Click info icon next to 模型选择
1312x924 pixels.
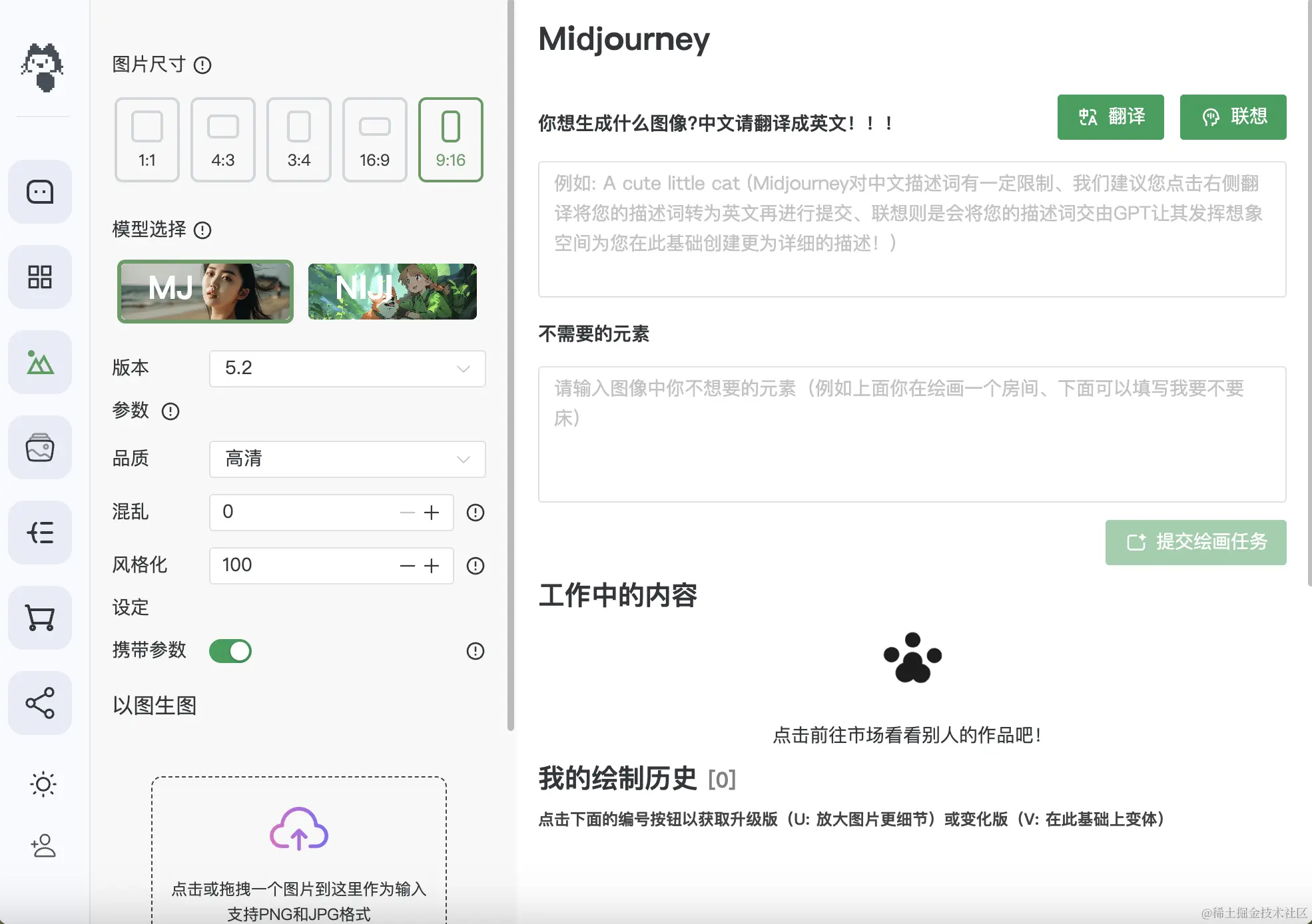(x=202, y=230)
